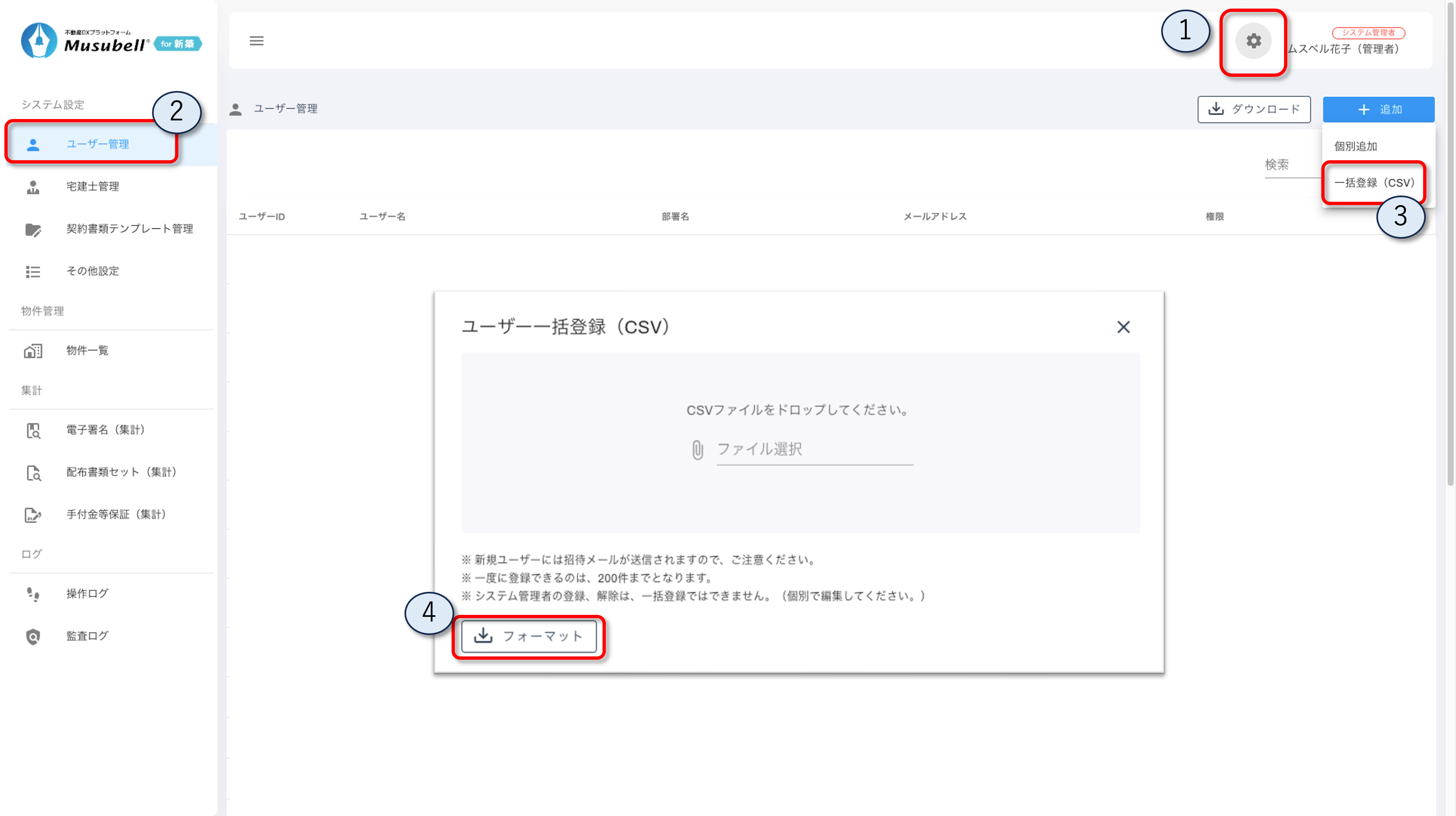Toggle the hamburger menu icon

(x=257, y=41)
